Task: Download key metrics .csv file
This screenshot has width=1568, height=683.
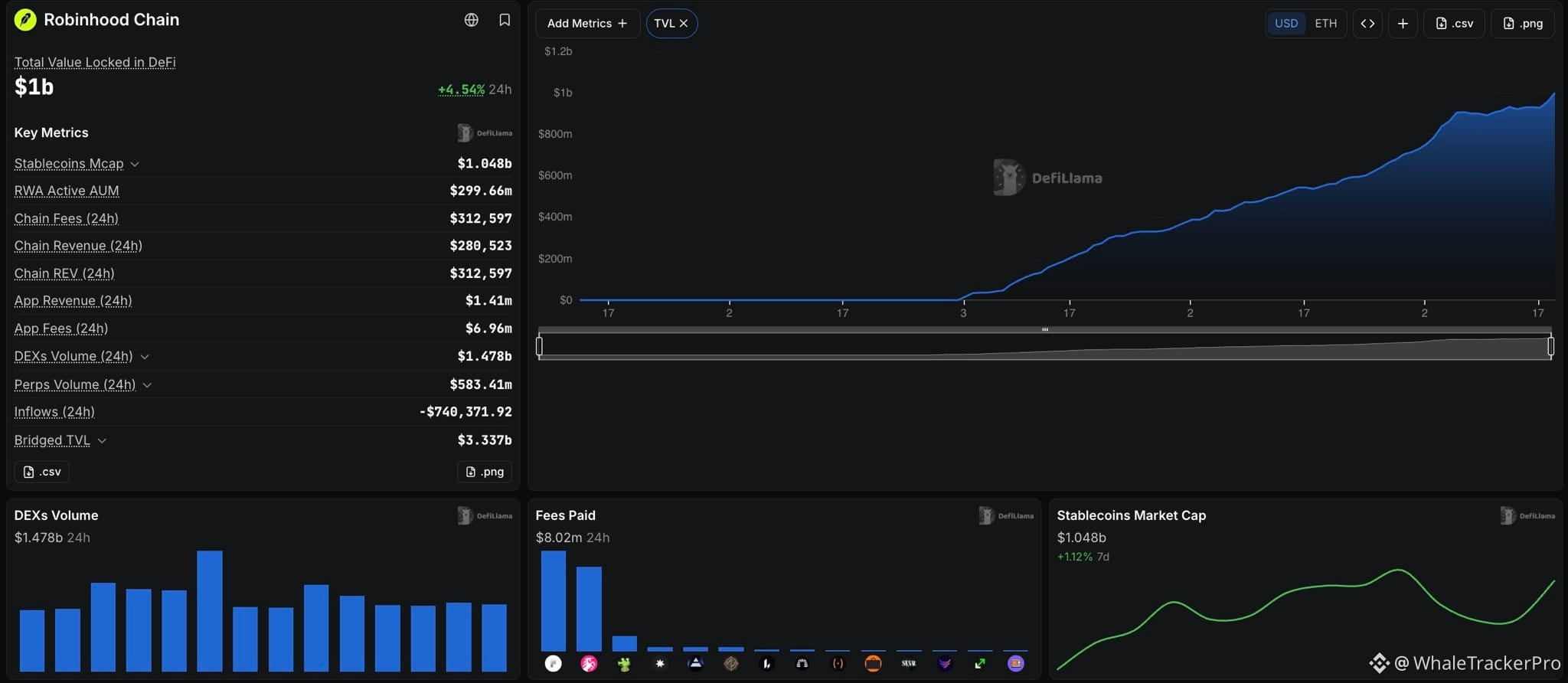Action: click(x=42, y=472)
